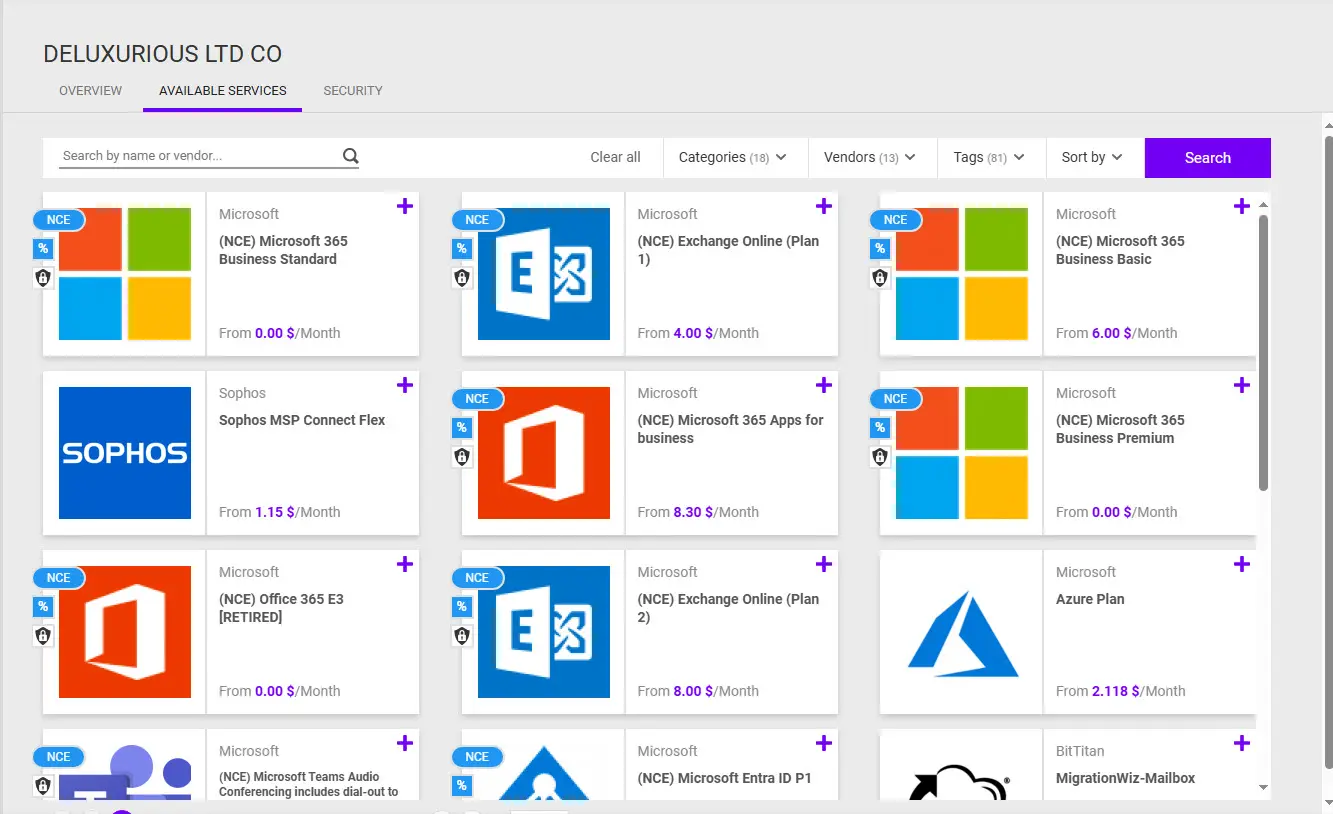The height and width of the screenshot is (814, 1333).
Task: Click the search magnifier icon
Action: click(350, 156)
